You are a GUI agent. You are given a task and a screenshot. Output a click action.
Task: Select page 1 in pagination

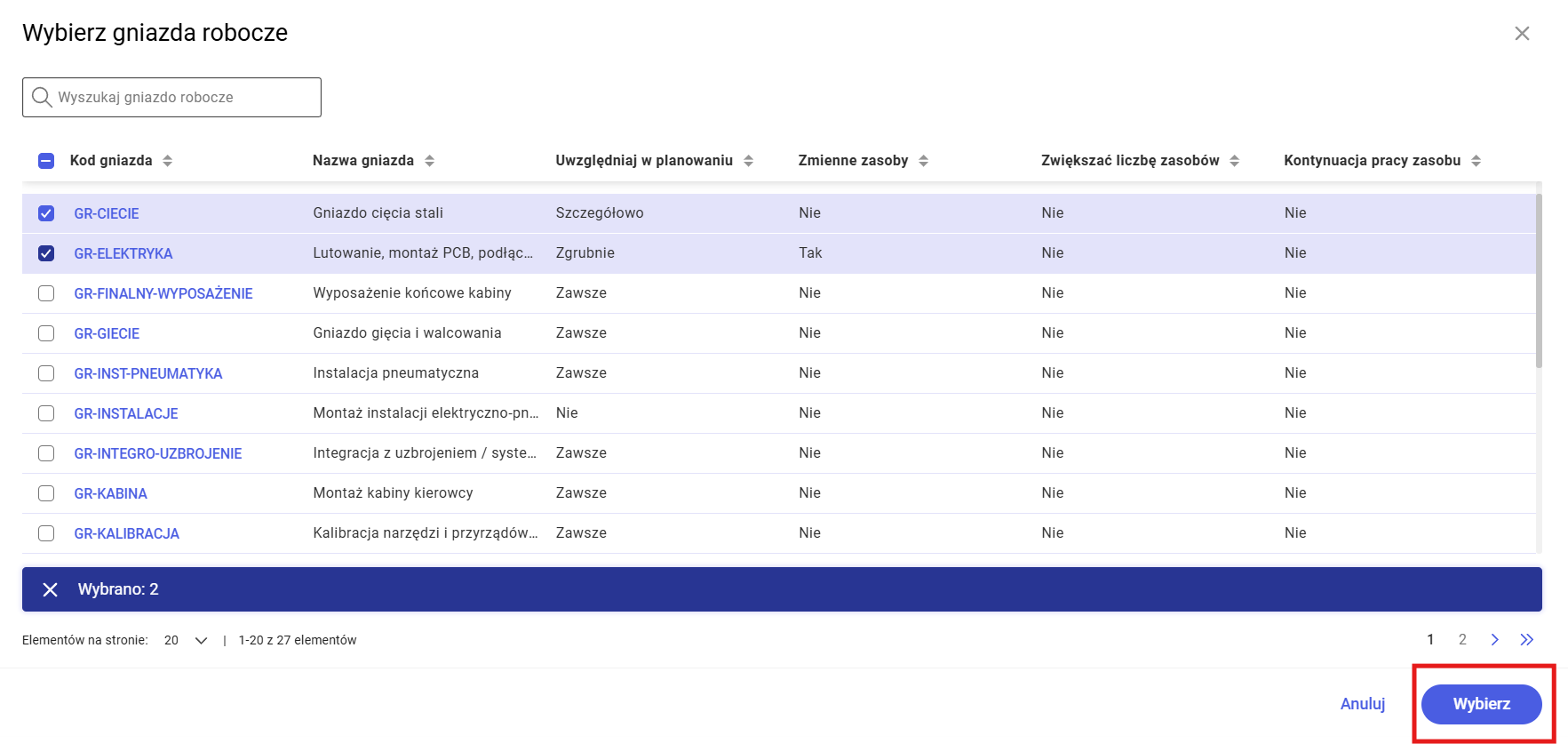1430,640
